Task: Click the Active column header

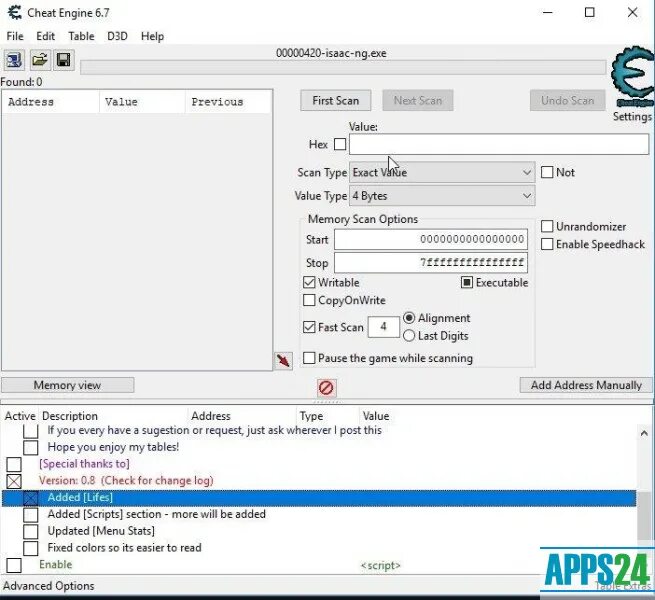Action: (20, 416)
